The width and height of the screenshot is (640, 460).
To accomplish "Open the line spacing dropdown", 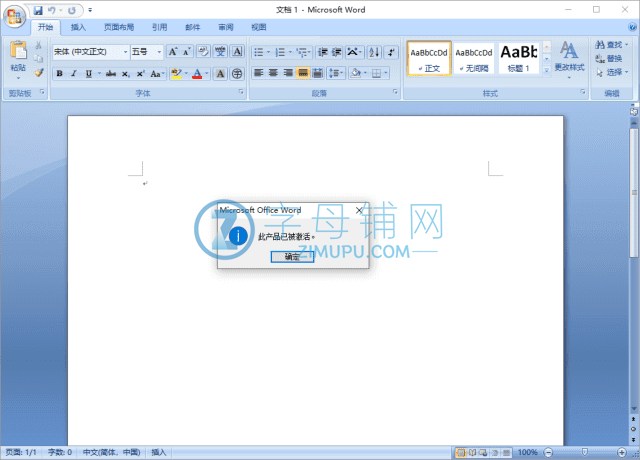I will pyautogui.click(x=336, y=73).
